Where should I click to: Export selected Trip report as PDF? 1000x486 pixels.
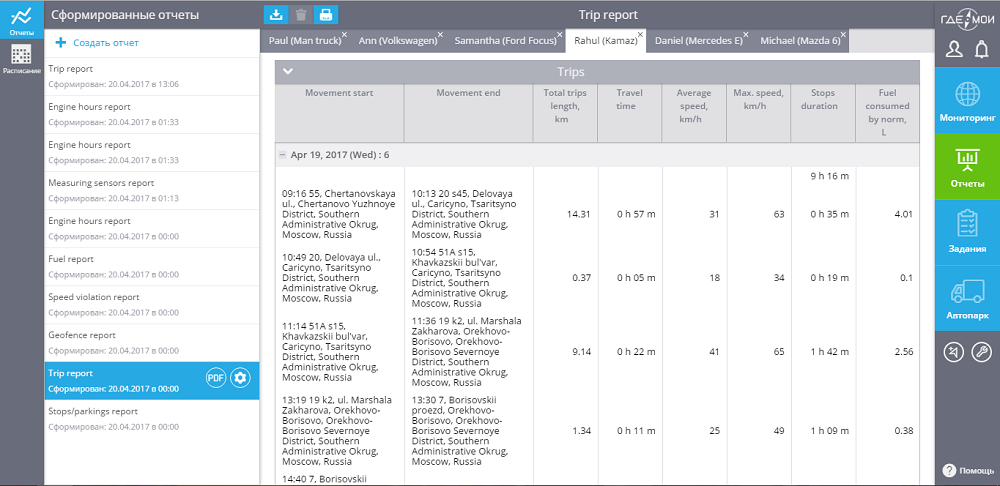point(215,377)
